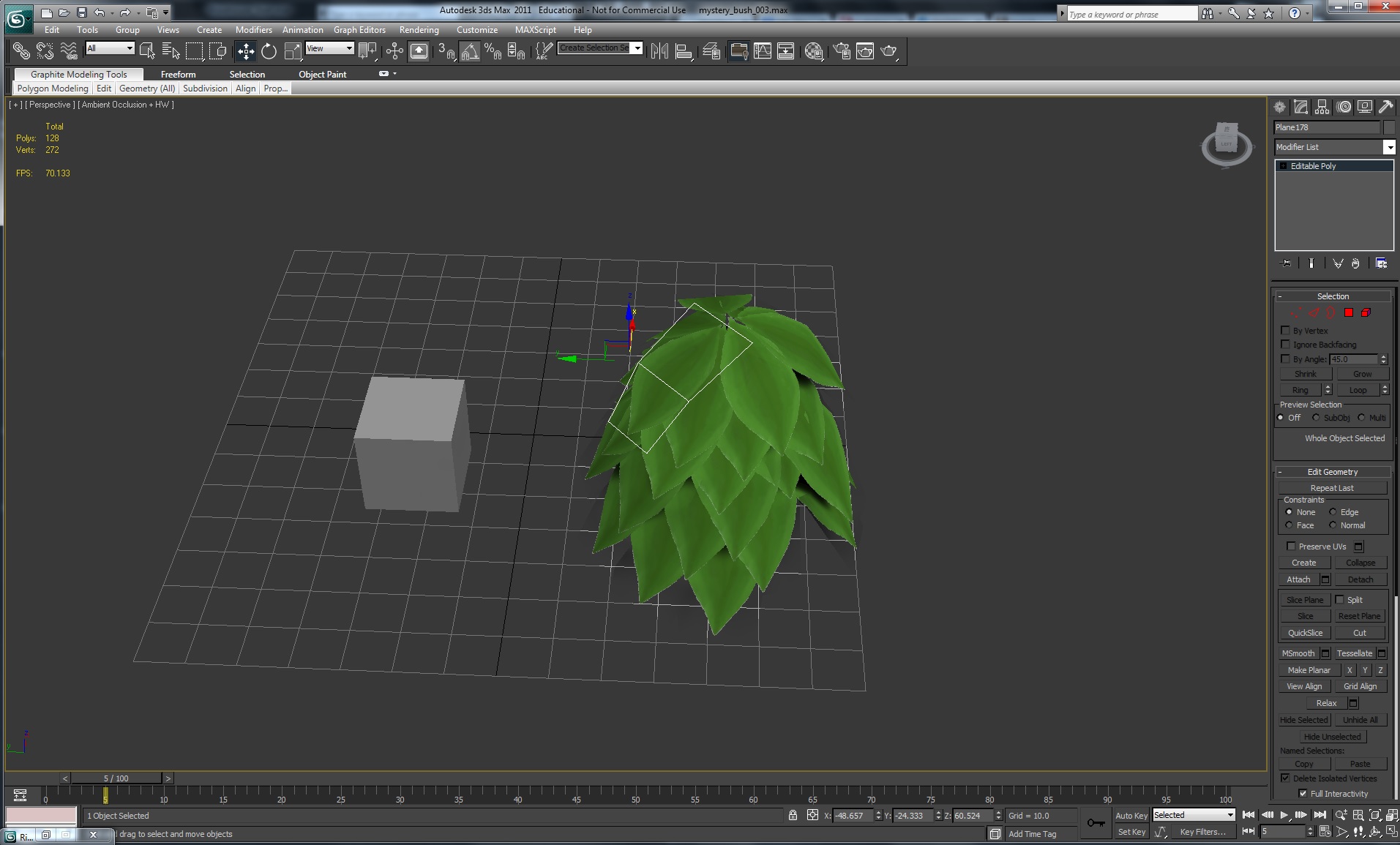The height and width of the screenshot is (845, 1400).
Task: Choose the Select Object arrow tool
Action: click(x=147, y=50)
